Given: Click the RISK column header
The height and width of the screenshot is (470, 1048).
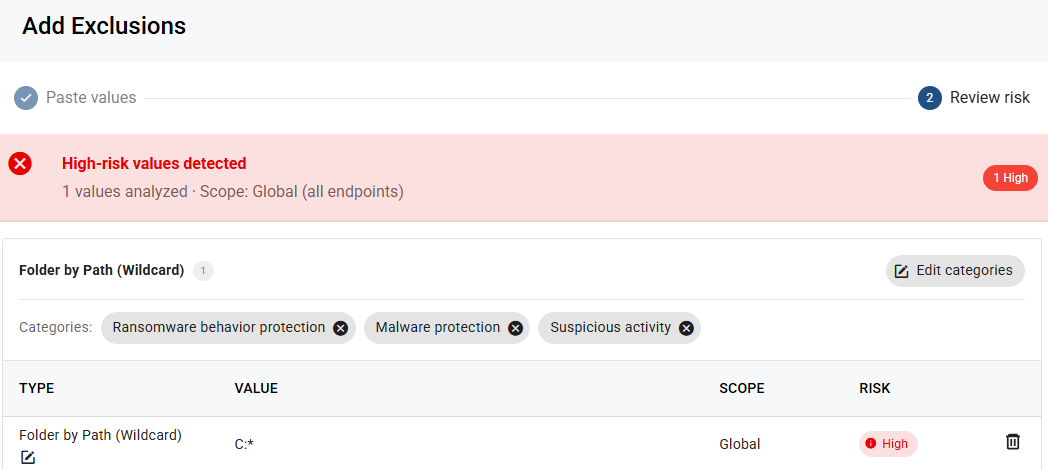Looking at the screenshot, I should click(x=875, y=388).
